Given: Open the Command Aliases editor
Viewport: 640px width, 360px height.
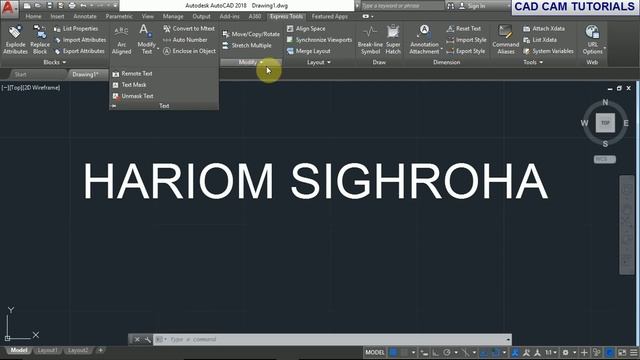Looking at the screenshot, I should point(505,39).
